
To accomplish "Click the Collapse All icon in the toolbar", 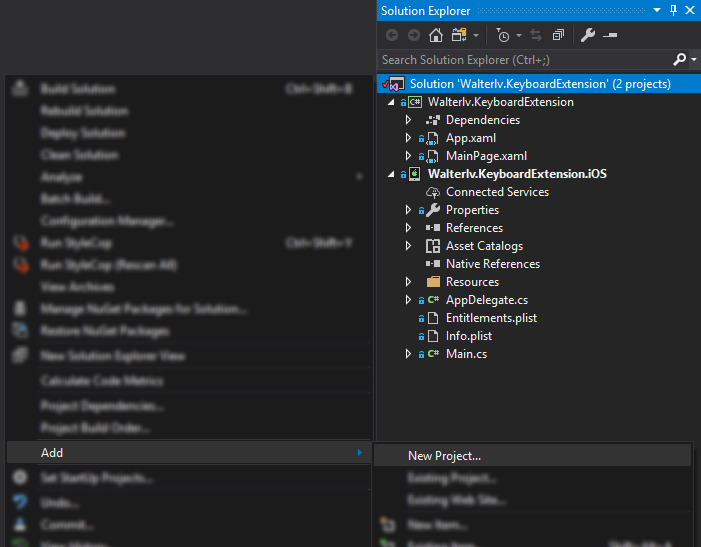I will pos(558,35).
